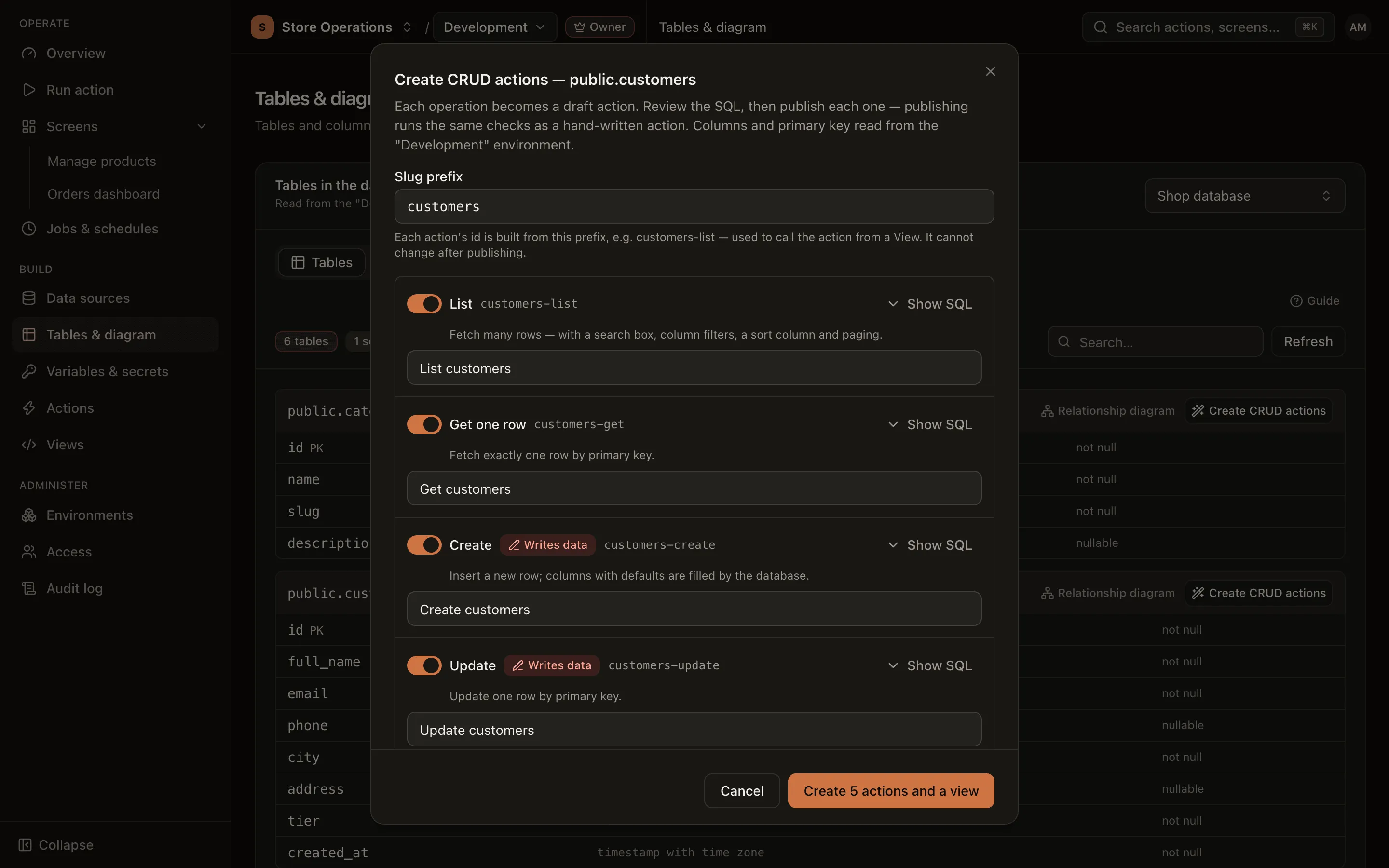This screenshot has width=1389, height=868.
Task: Collapse the Screens section chevron
Action: pos(202,126)
